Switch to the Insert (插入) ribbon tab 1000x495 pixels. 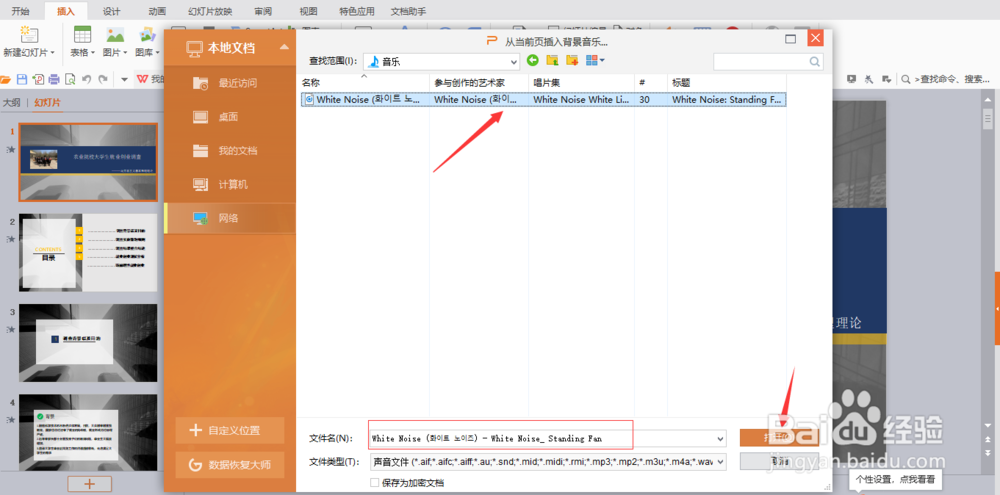[66, 11]
